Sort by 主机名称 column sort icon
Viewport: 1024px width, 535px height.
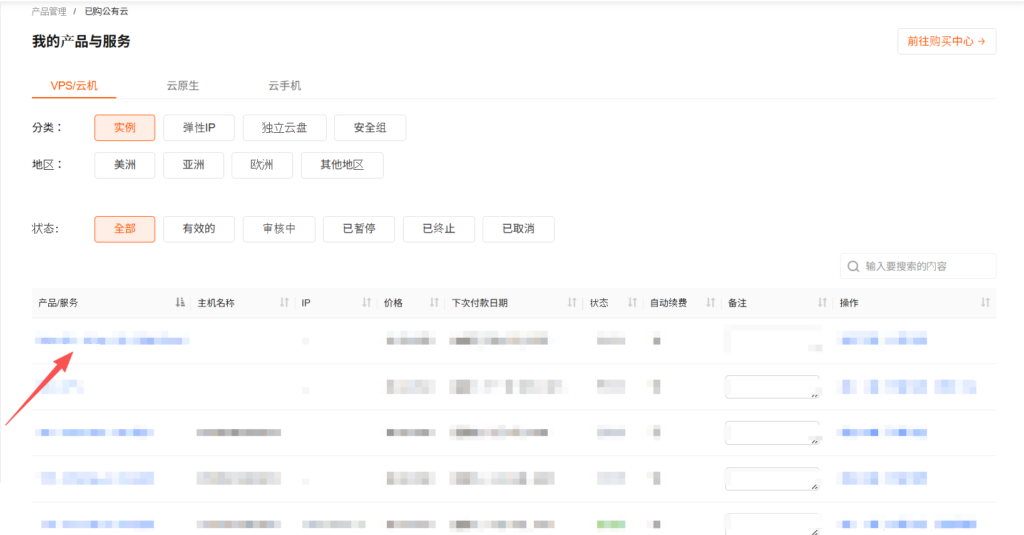[284, 302]
